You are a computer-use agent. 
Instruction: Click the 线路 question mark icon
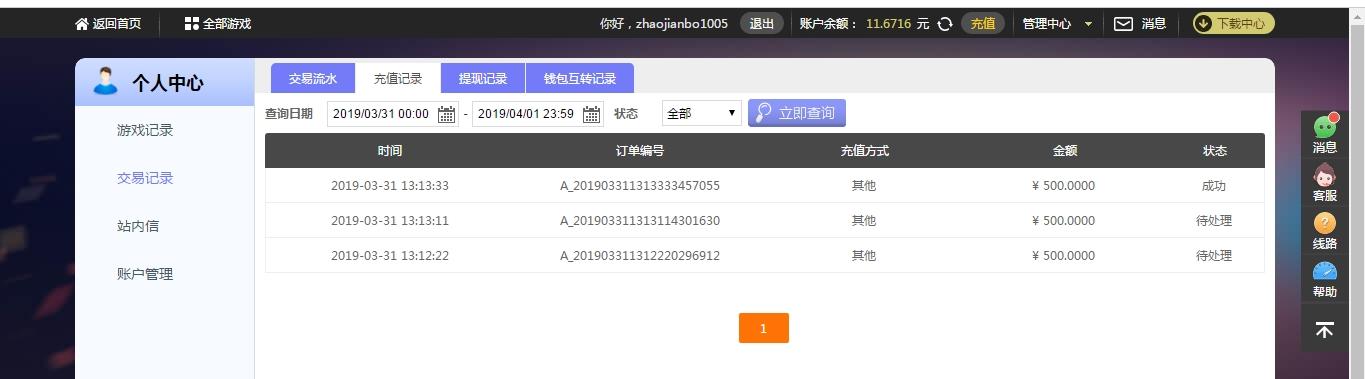point(1325,222)
